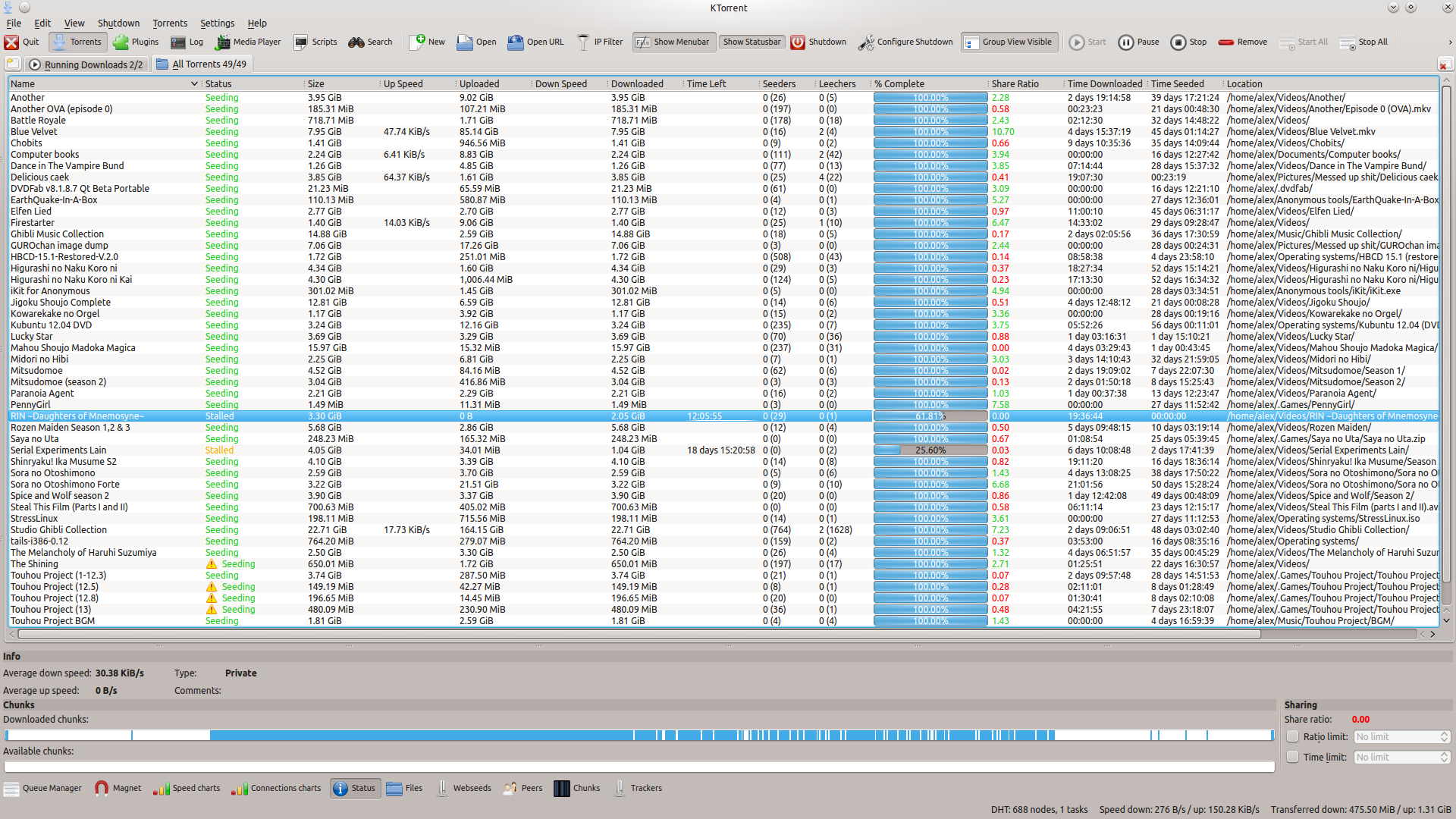Open the Magnet panel
Image resolution: width=1456 pixels, height=819 pixels.
[x=118, y=789]
